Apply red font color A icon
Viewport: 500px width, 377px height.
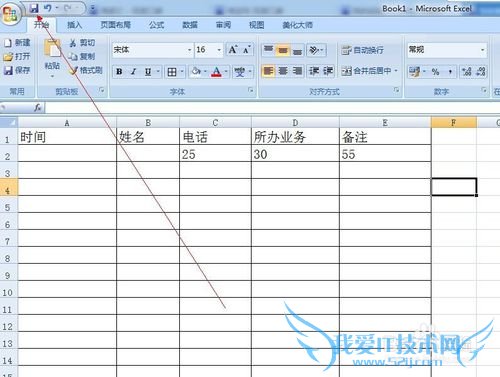pyautogui.click(x=216, y=71)
